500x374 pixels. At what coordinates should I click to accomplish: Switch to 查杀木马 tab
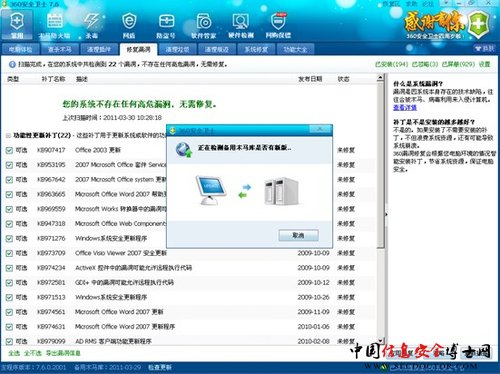coord(59,49)
